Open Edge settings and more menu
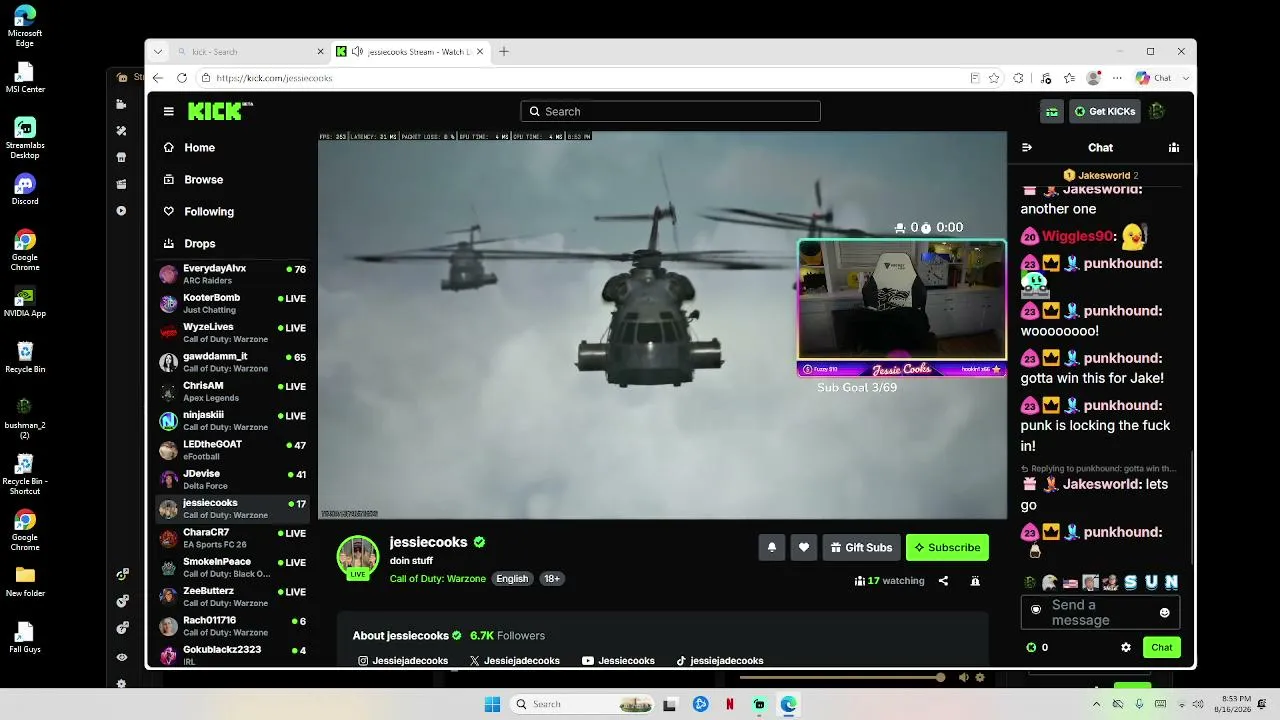The width and height of the screenshot is (1280, 720). pyautogui.click(x=1117, y=78)
